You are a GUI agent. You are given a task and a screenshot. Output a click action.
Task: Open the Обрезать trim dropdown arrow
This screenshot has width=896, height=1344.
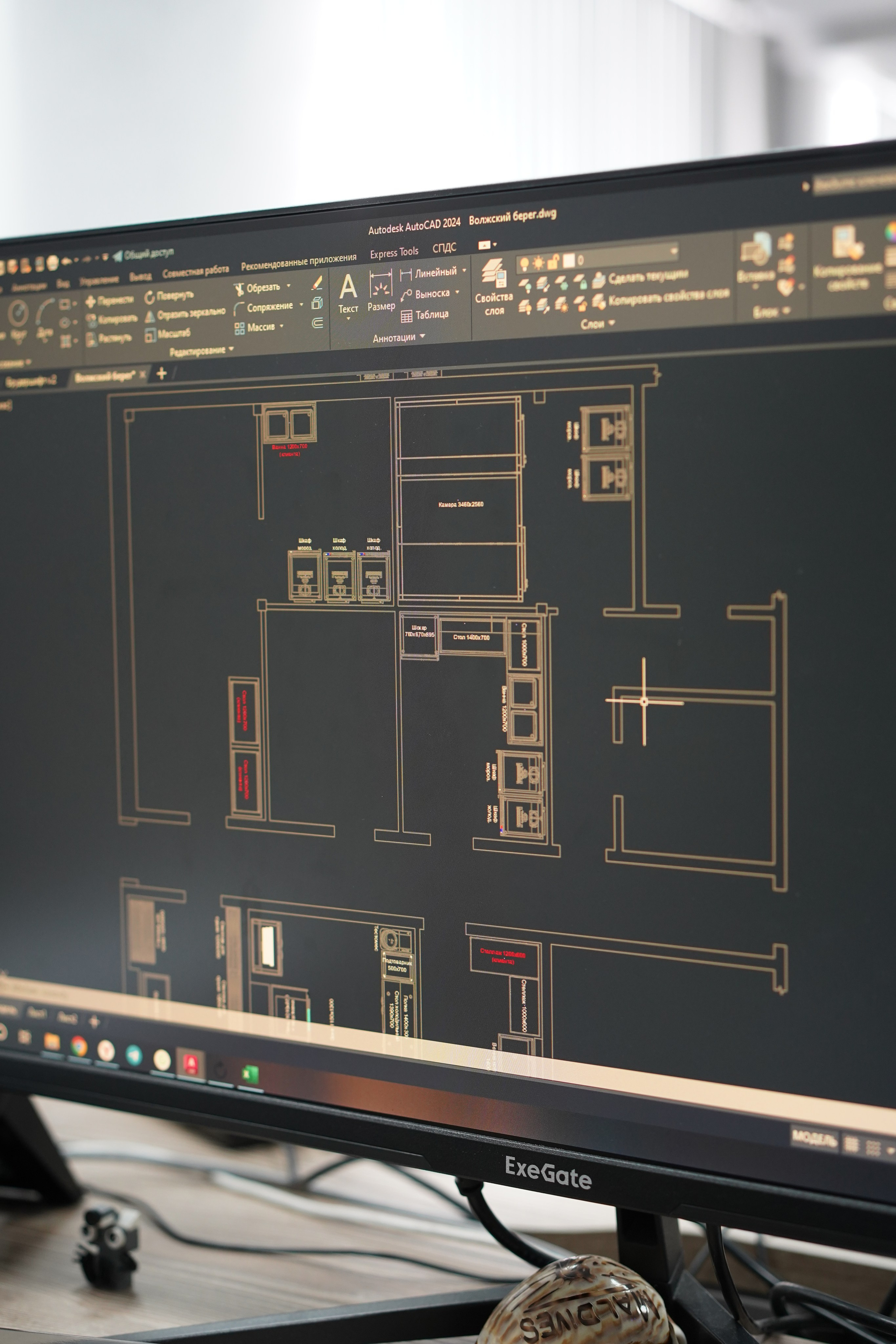pos(288,285)
